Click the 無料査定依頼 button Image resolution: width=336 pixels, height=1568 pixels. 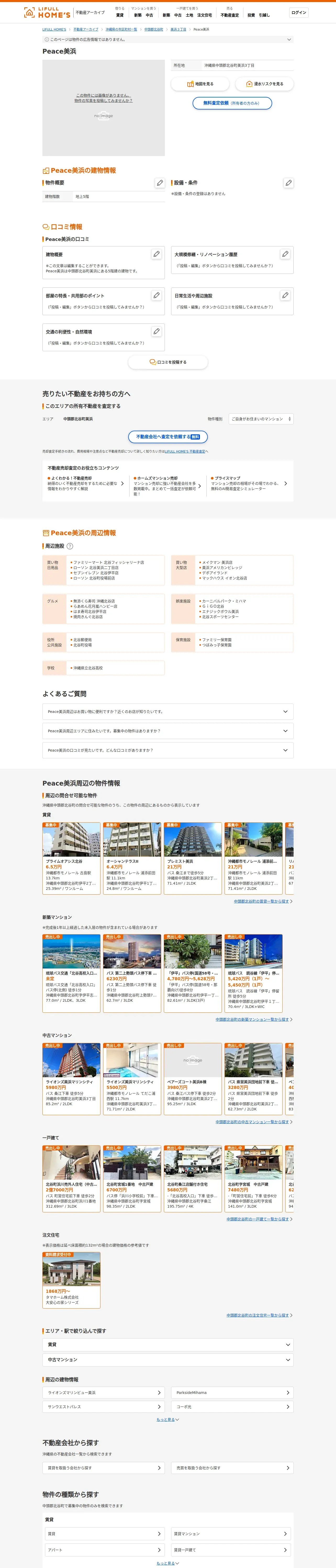point(232,103)
